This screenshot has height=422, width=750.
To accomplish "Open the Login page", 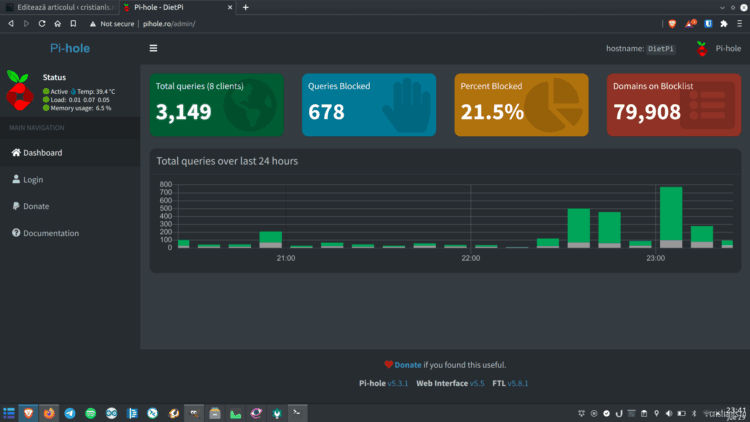I will [33, 180].
